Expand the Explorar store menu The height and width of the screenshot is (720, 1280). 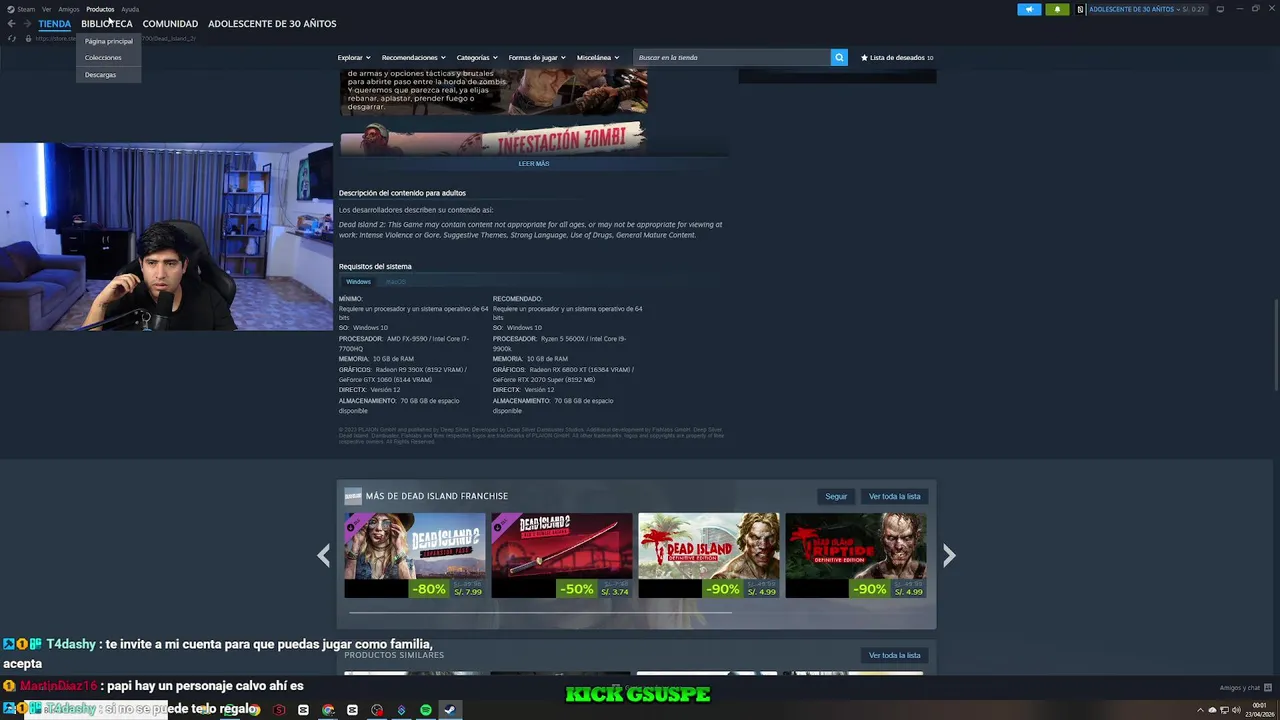pos(353,57)
